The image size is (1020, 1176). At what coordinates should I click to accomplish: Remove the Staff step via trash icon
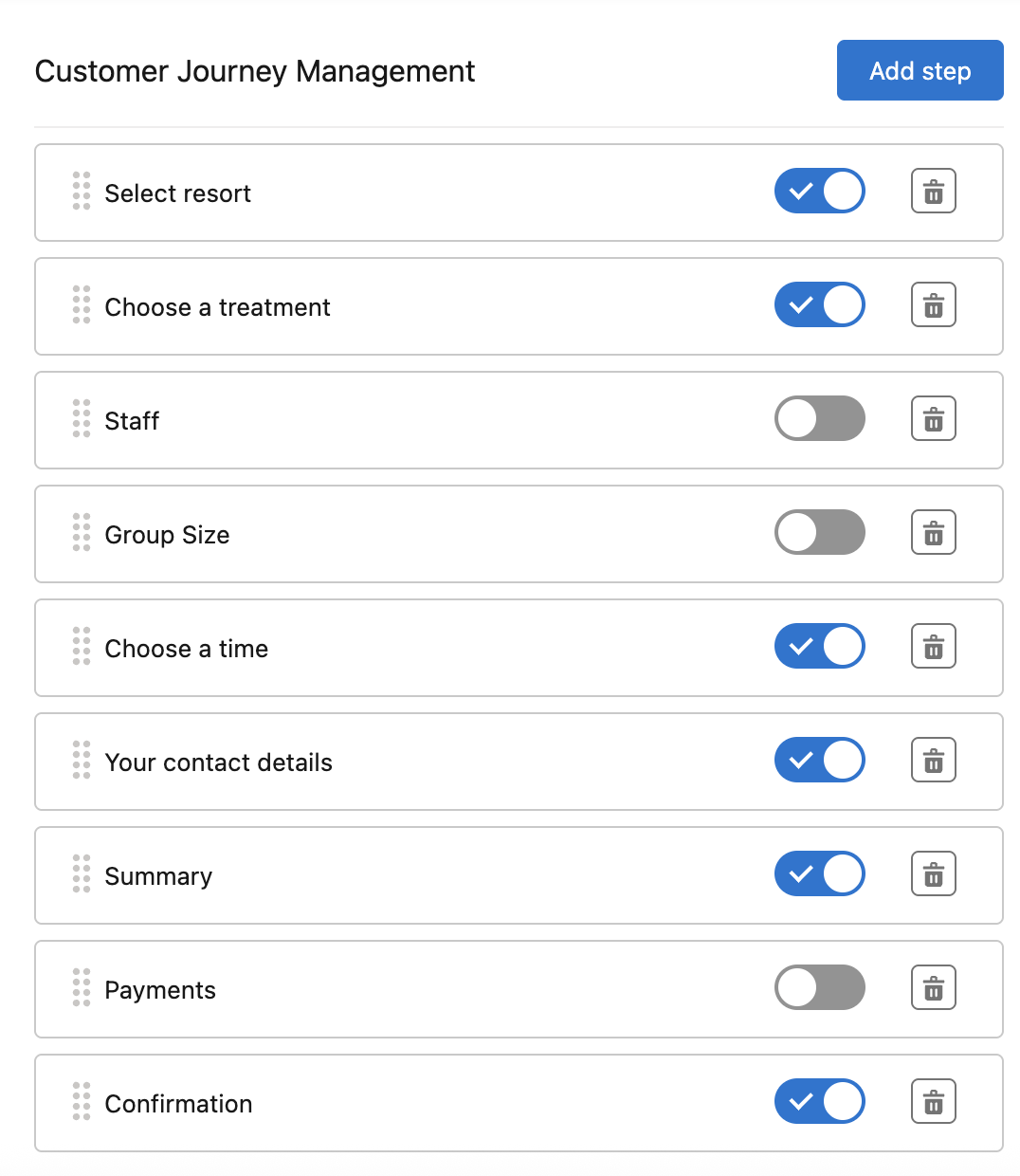(933, 419)
